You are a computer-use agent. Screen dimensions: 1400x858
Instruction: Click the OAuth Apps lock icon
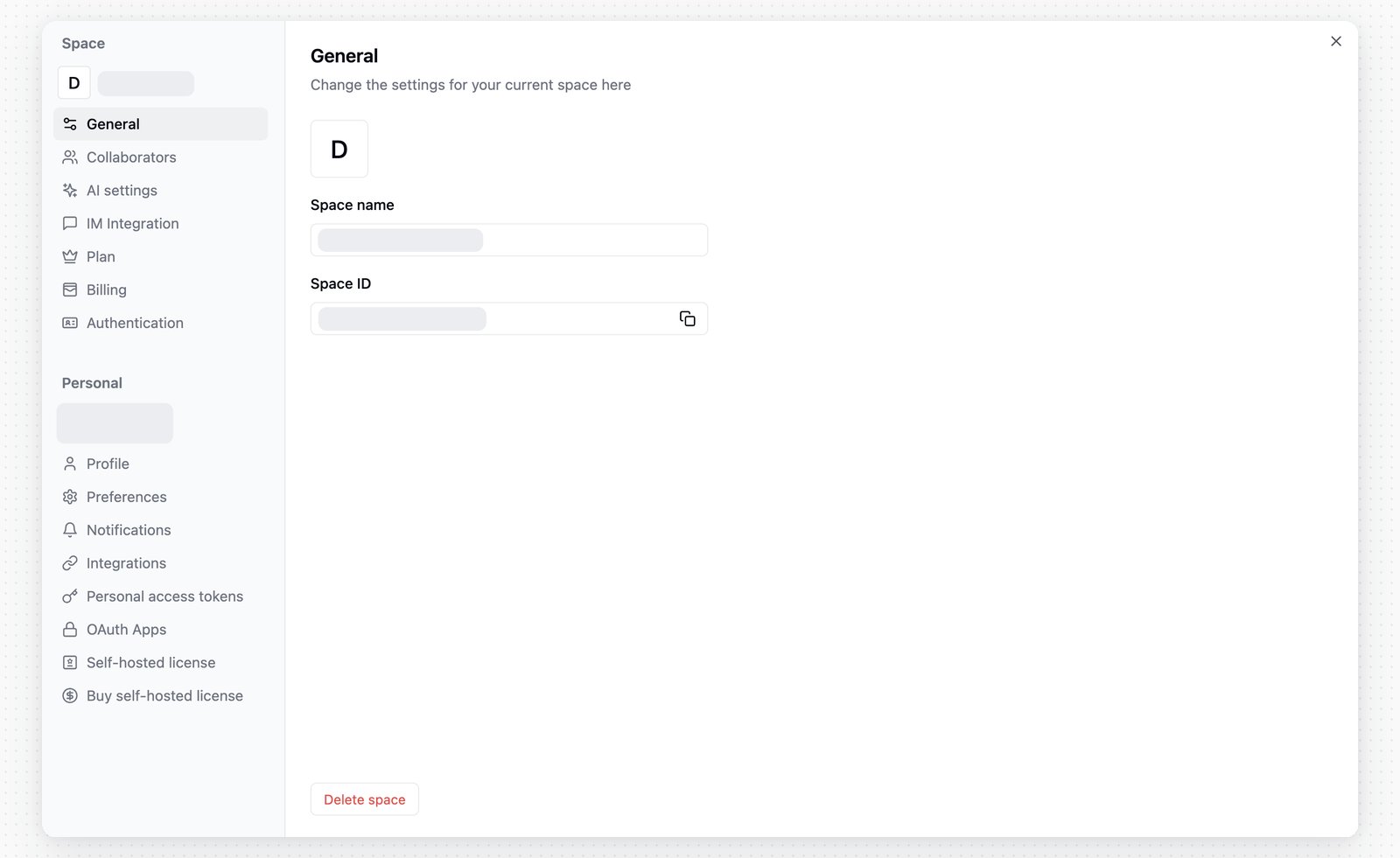click(70, 630)
